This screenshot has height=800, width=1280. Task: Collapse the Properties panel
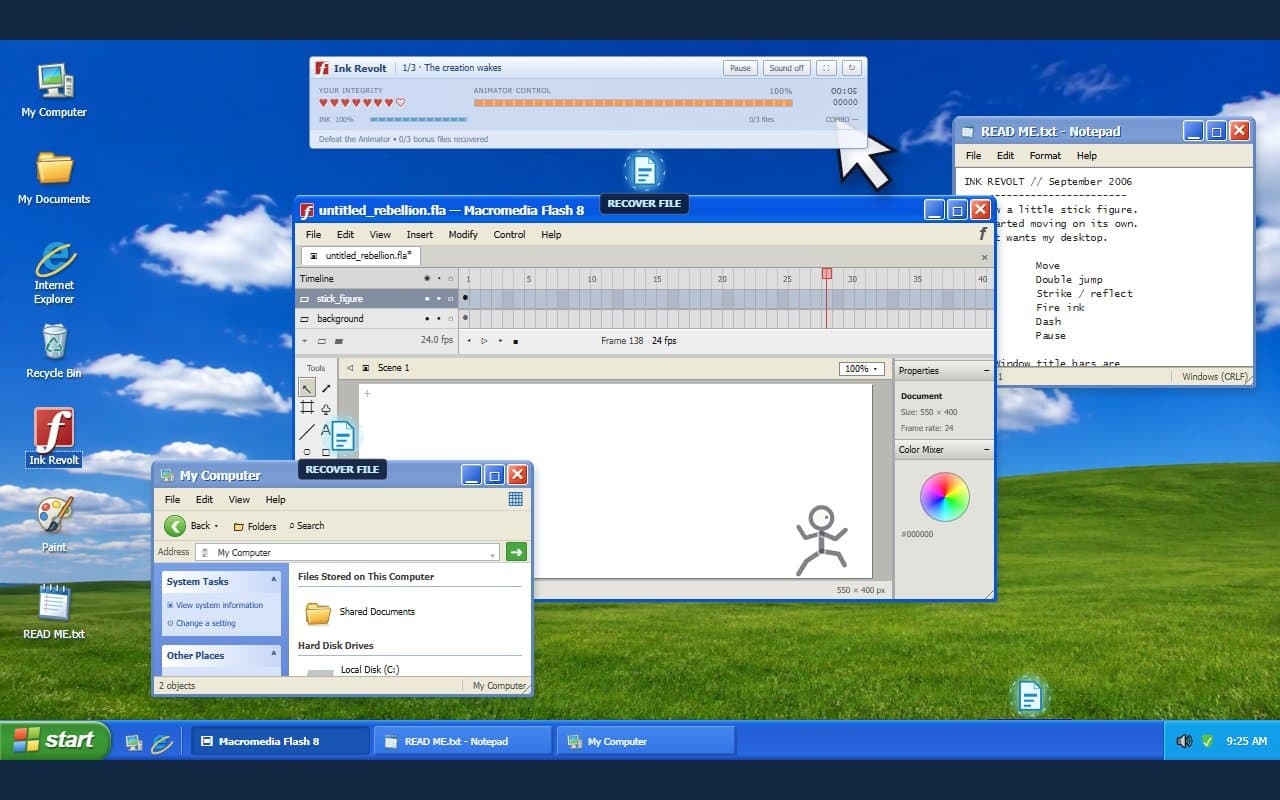(x=986, y=371)
